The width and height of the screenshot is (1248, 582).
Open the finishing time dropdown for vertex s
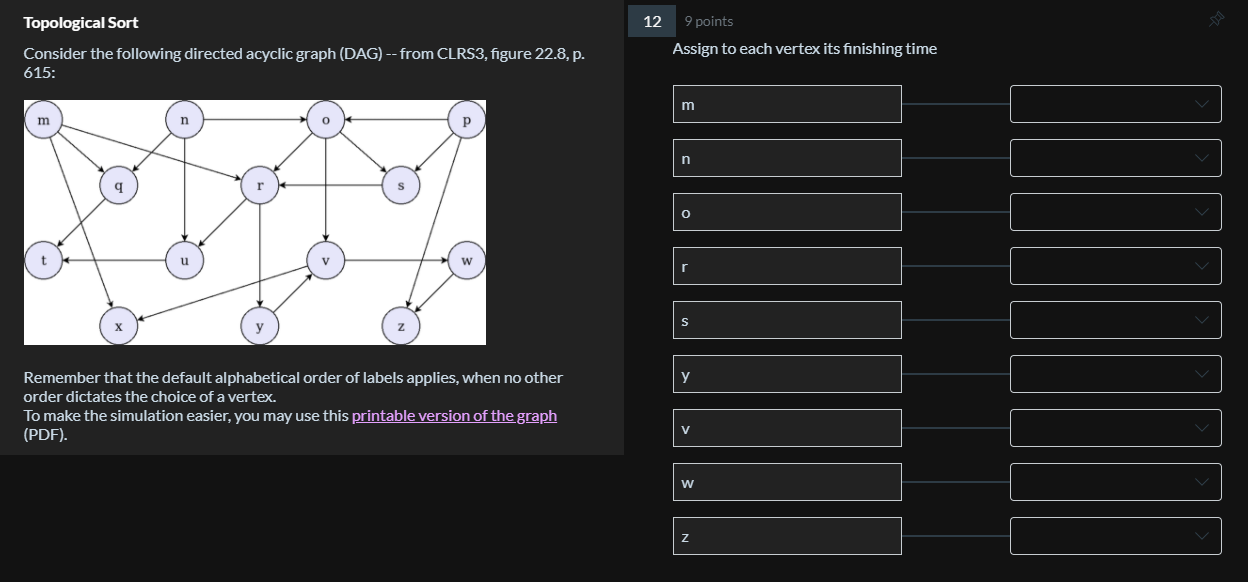coord(1116,319)
